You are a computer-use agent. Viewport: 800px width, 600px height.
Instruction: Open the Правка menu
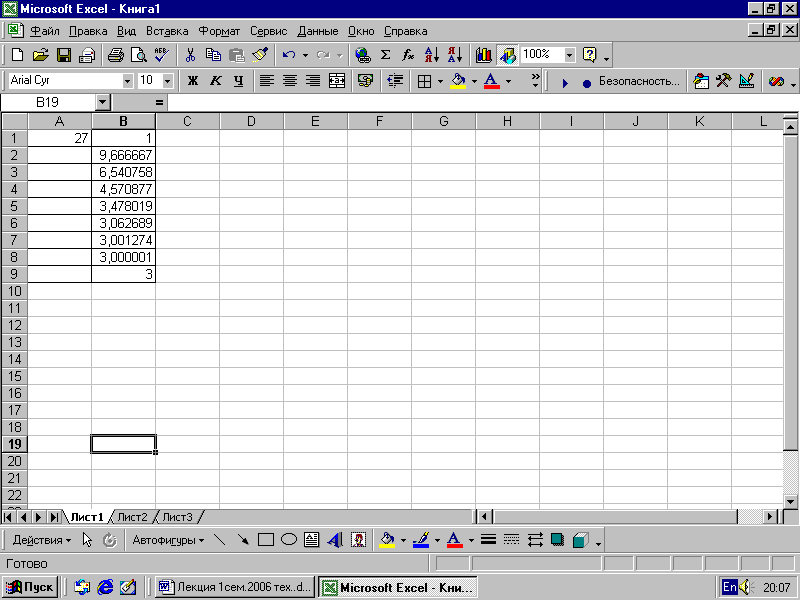(x=88, y=31)
